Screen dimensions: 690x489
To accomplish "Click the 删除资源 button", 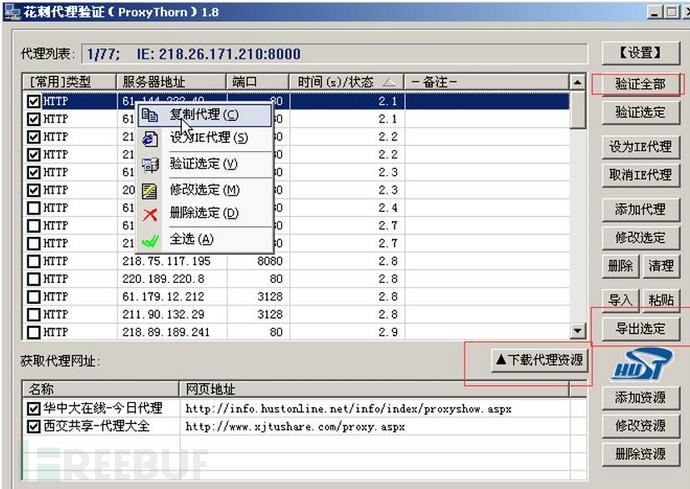I will pos(641,454).
